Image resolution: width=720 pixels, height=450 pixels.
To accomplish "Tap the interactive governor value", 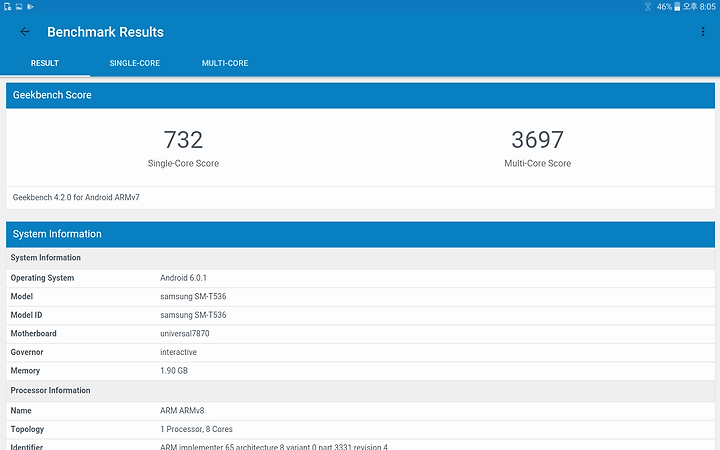I will pos(178,352).
